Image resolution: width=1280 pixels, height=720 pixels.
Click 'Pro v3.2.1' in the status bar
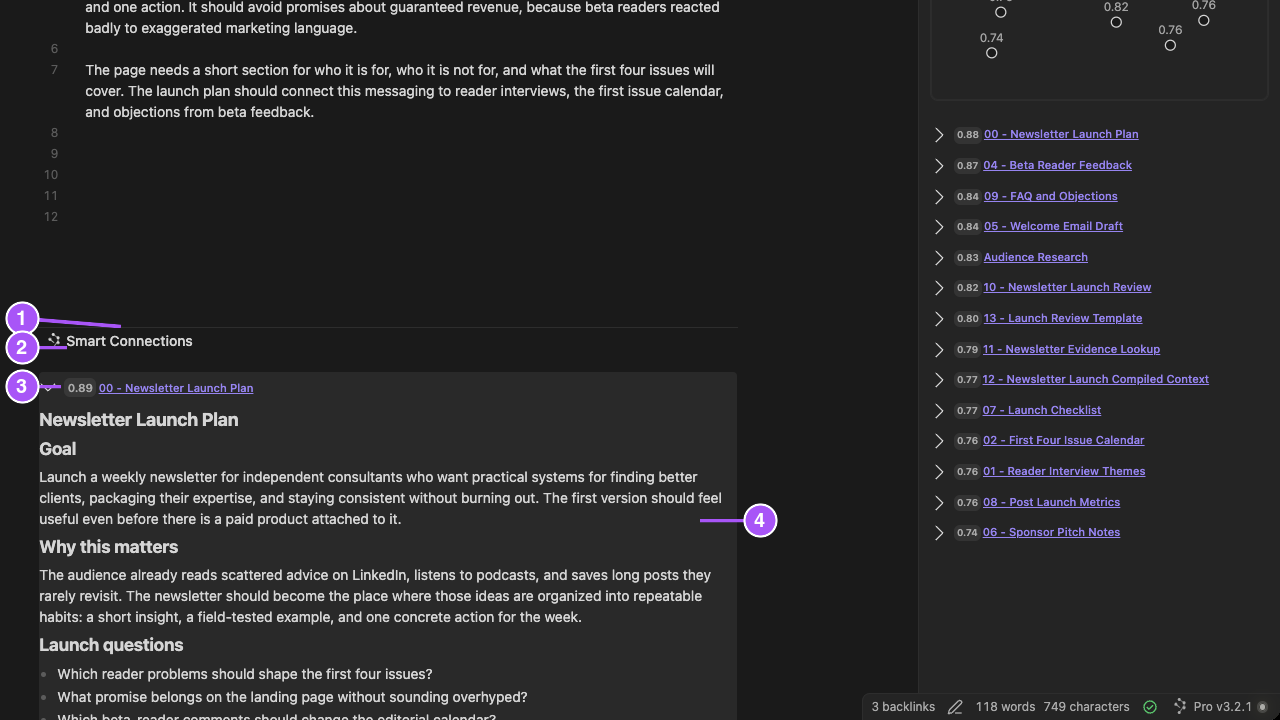[x=1223, y=707]
